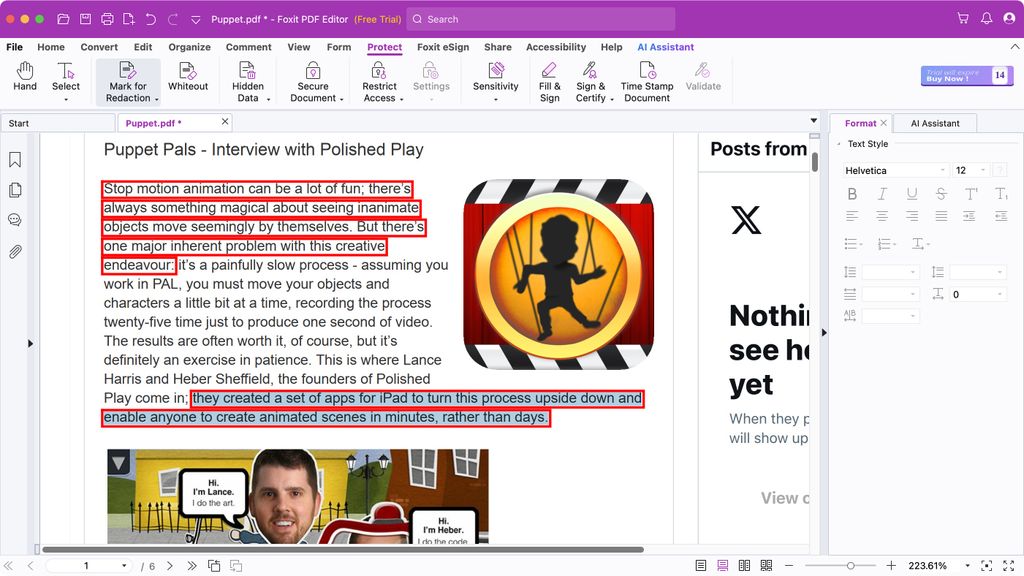Image resolution: width=1024 pixels, height=576 pixels.
Task: Click the Print icon in title bar
Action: pyautogui.click(x=107, y=19)
